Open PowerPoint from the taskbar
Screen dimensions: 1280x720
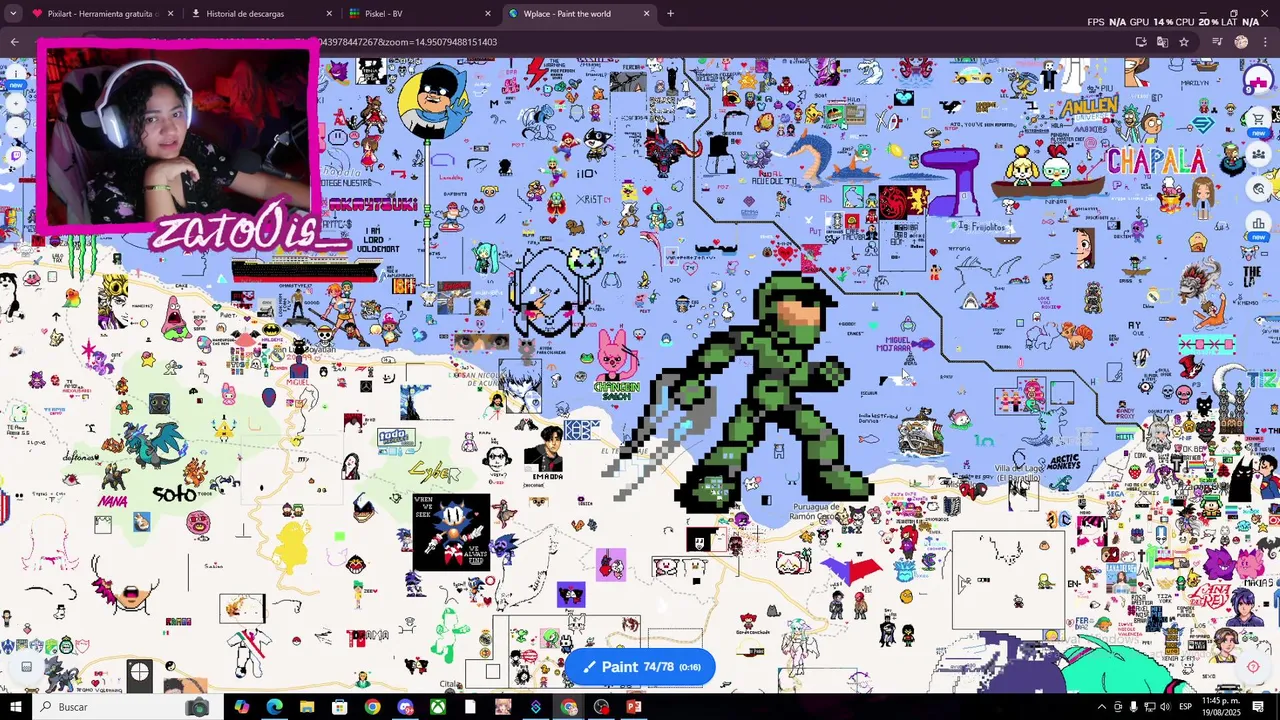pos(633,707)
